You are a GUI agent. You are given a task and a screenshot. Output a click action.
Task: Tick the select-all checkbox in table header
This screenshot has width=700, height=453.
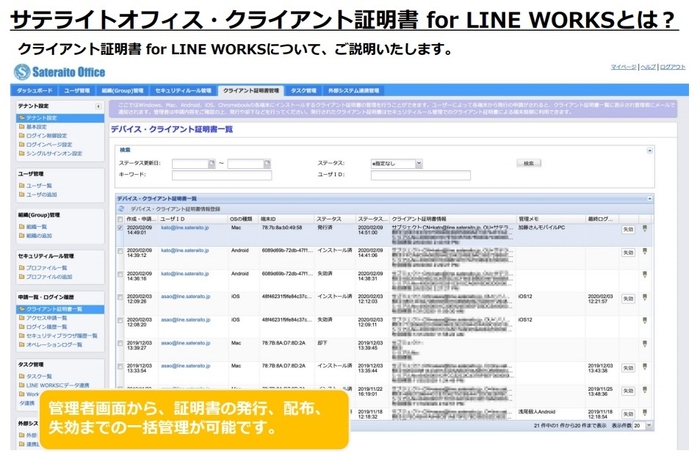pos(120,219)
